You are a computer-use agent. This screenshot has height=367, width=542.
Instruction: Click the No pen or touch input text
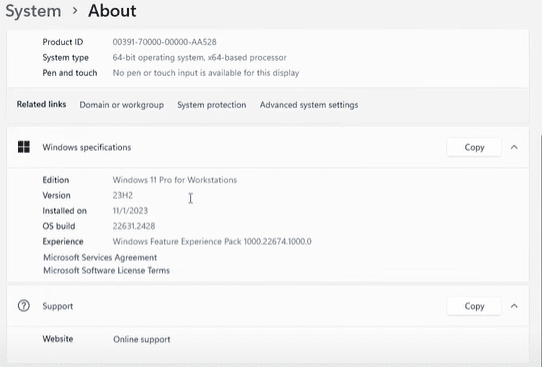pyautogui.click(x=206, y=73)
